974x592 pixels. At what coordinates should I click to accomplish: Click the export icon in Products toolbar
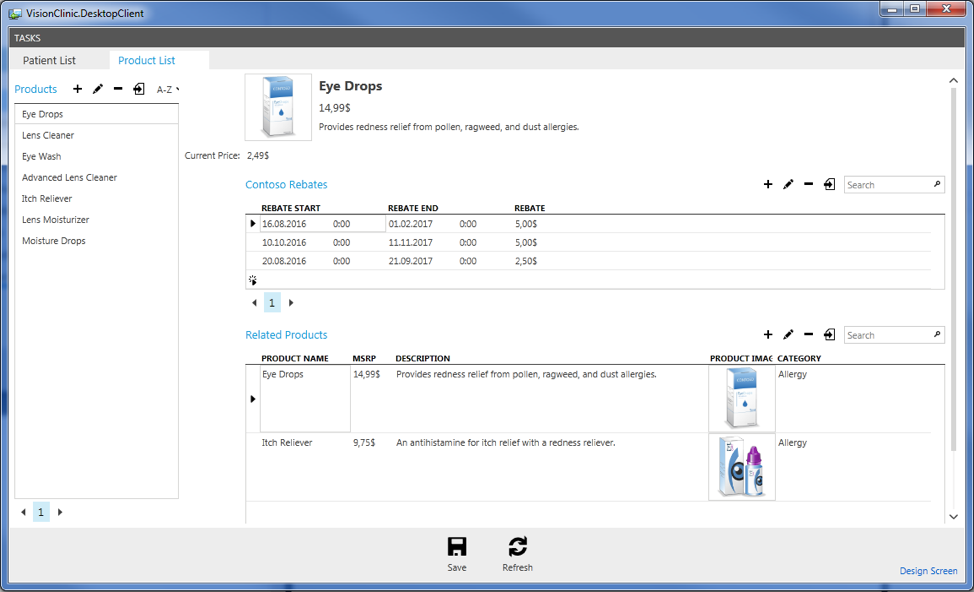pyautogui.click(x=139, y=89)
